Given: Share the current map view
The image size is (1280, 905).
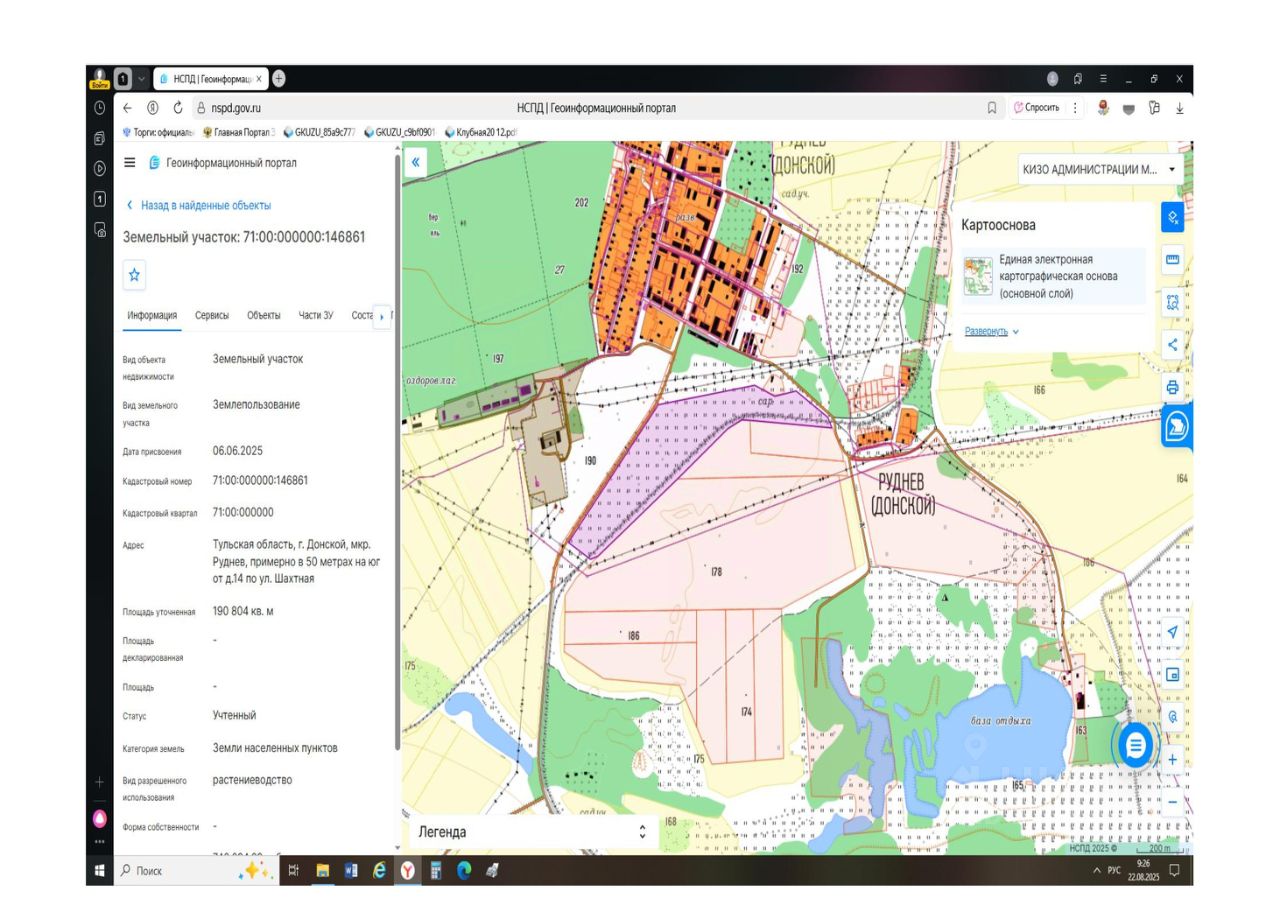Looking at the screenshot, I should (x=1172, y=345).
